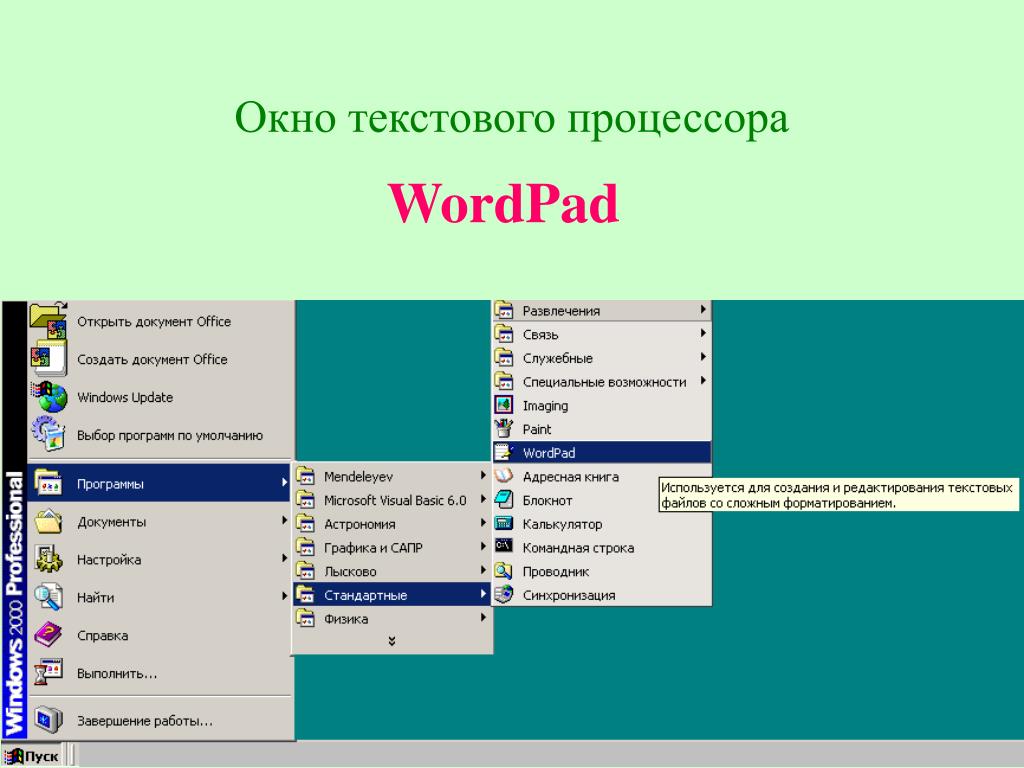This screenshot has width=1024, height=768.
Task: Click the Настройка gear icon
Action: [48, 559]
